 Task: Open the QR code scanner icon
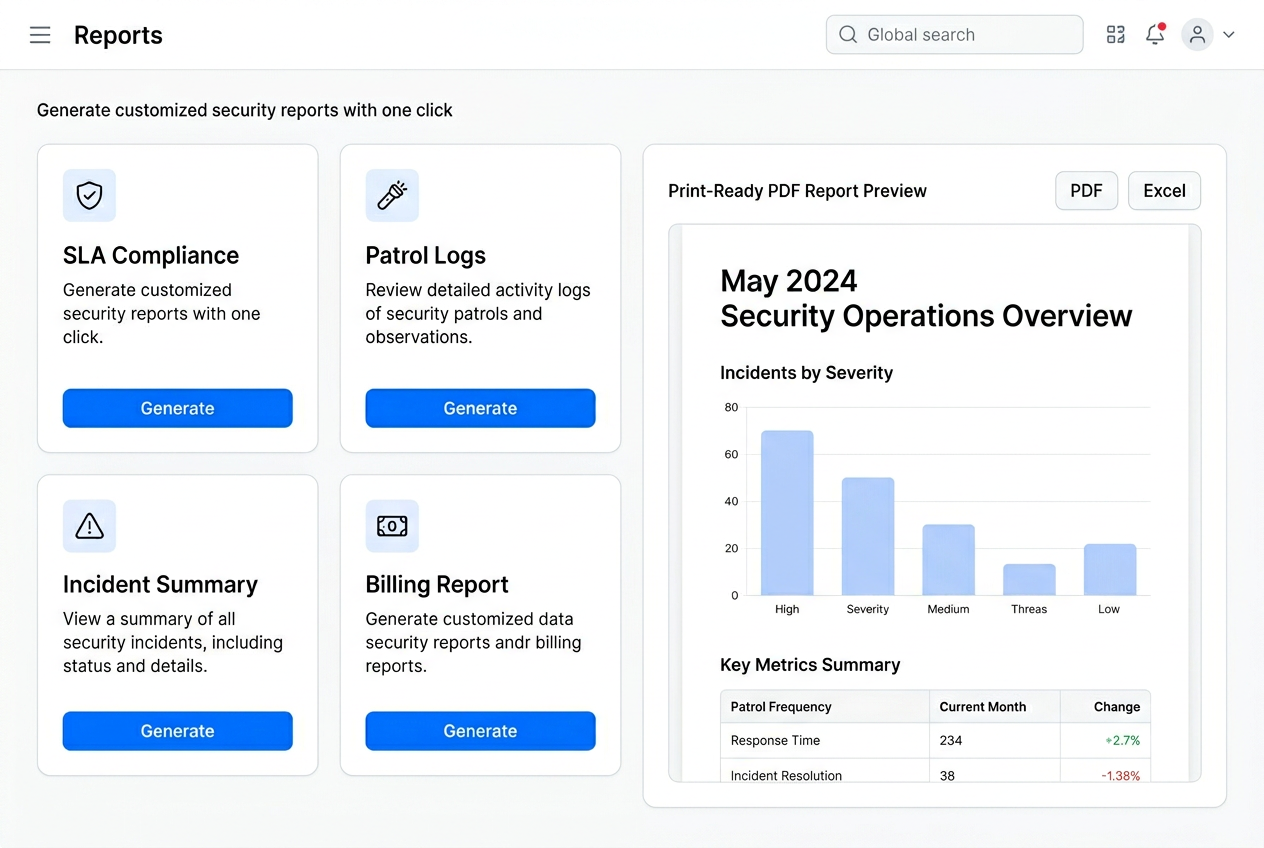[x=1116, y=35]
